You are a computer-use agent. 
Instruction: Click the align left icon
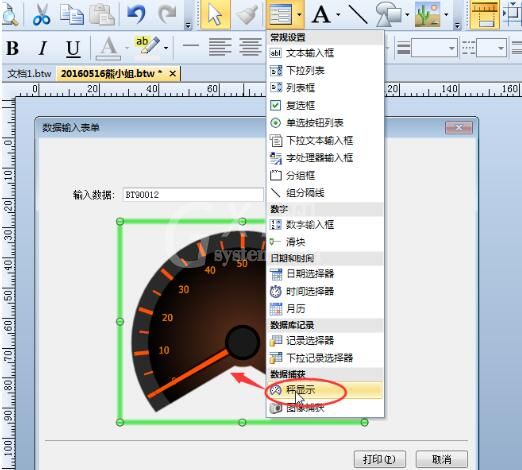(x=220, y=47)
